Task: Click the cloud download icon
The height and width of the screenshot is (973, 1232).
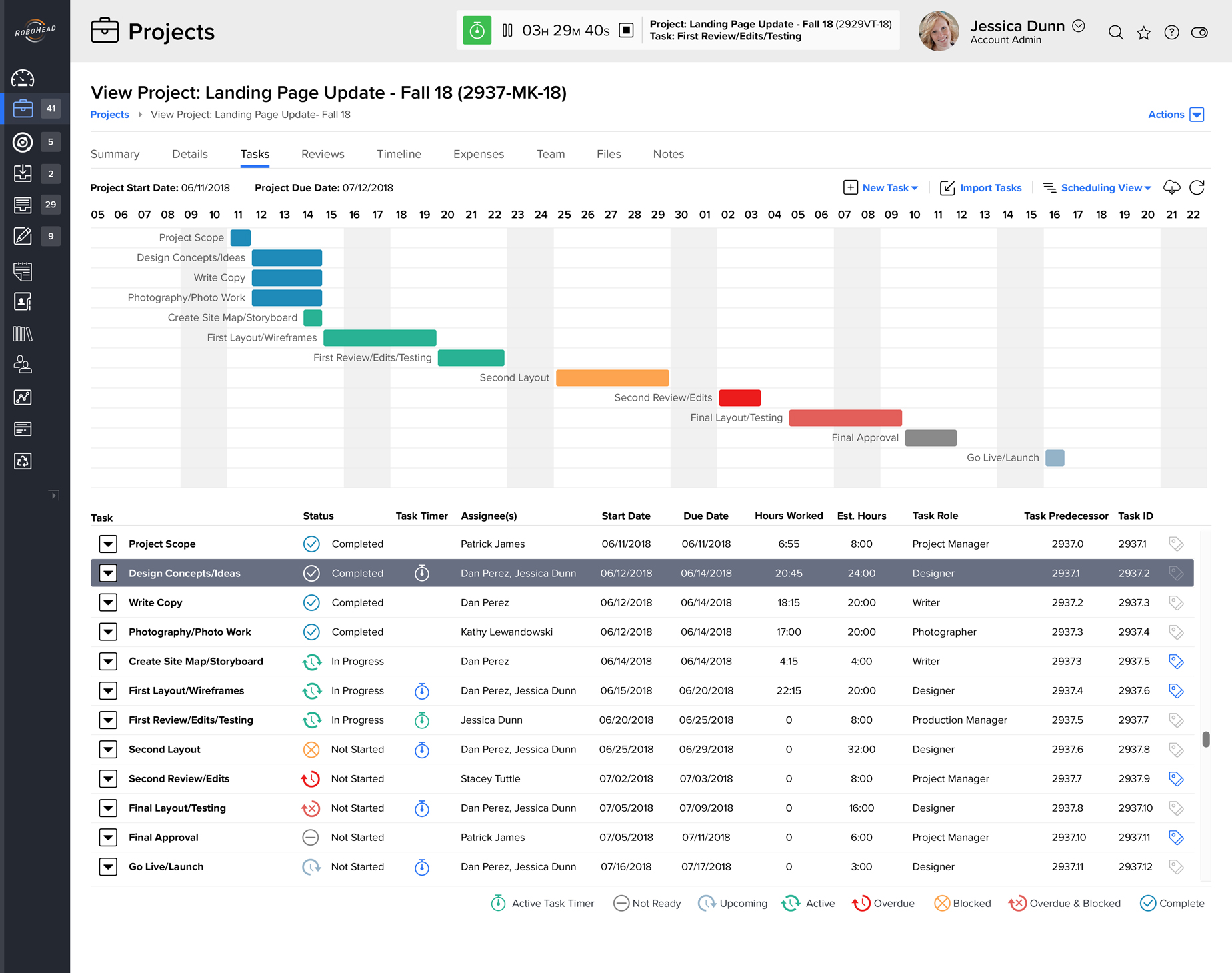Action: (x=1171, y=187)
